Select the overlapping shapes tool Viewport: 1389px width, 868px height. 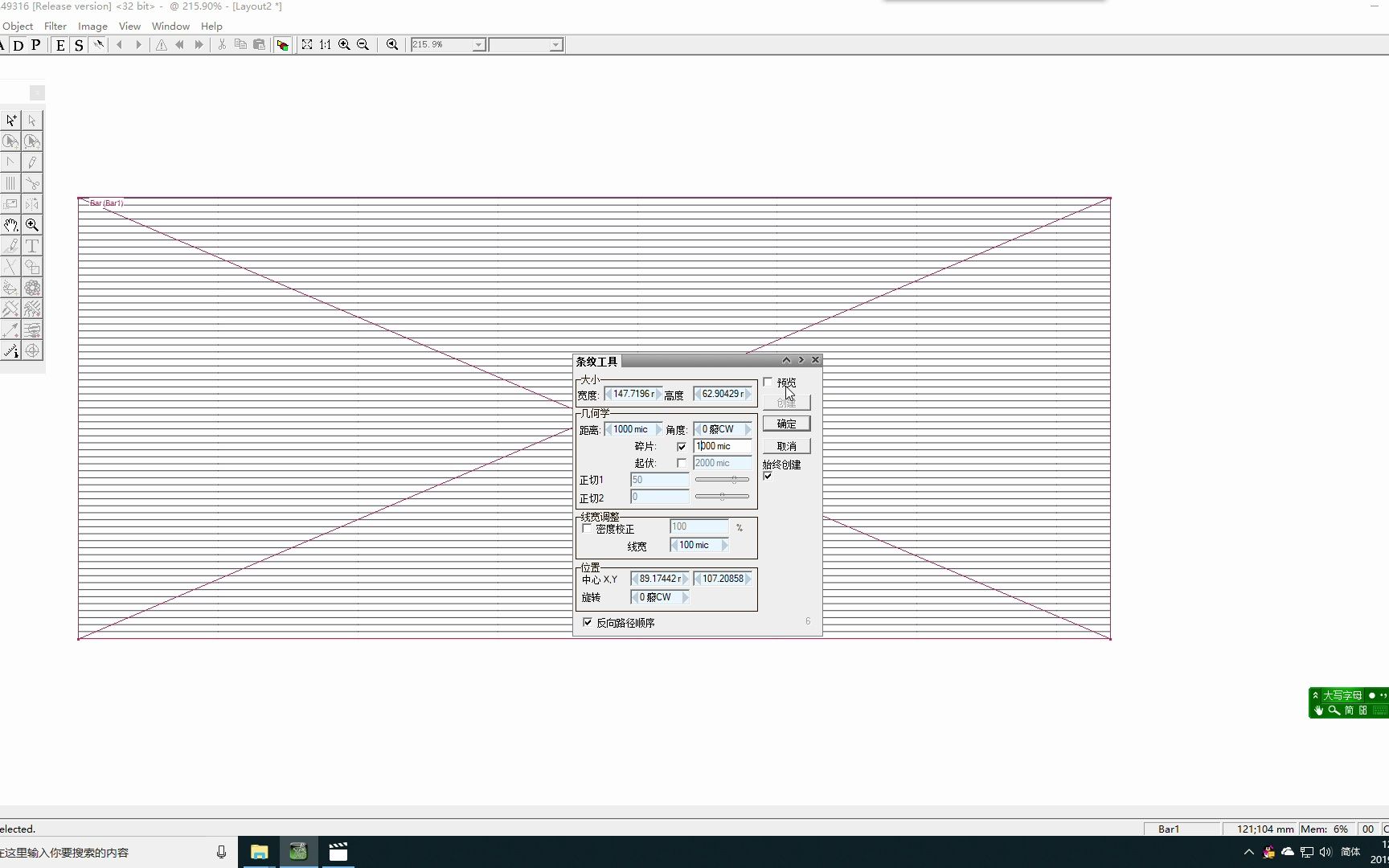32,267
